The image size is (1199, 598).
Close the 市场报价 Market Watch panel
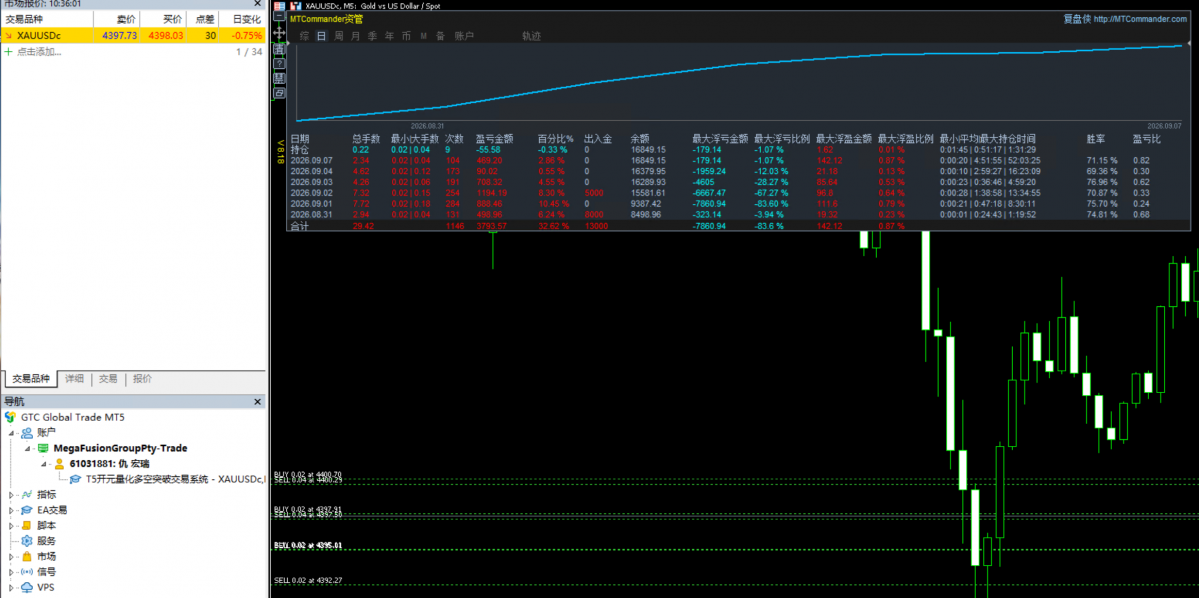(258, 4)
